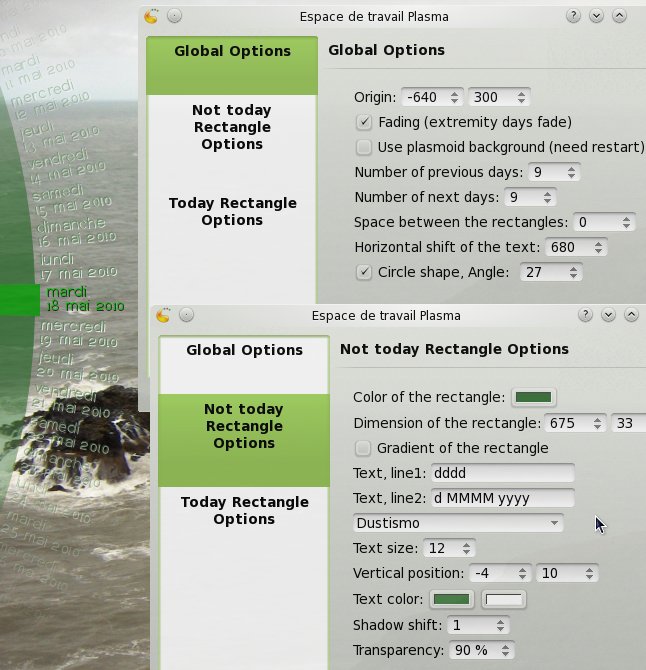The width and height of the screenshot is (646, 670).
Task: Adjust Horizontal shift of the text spinner arrows
Action: [x=599, y=247]
